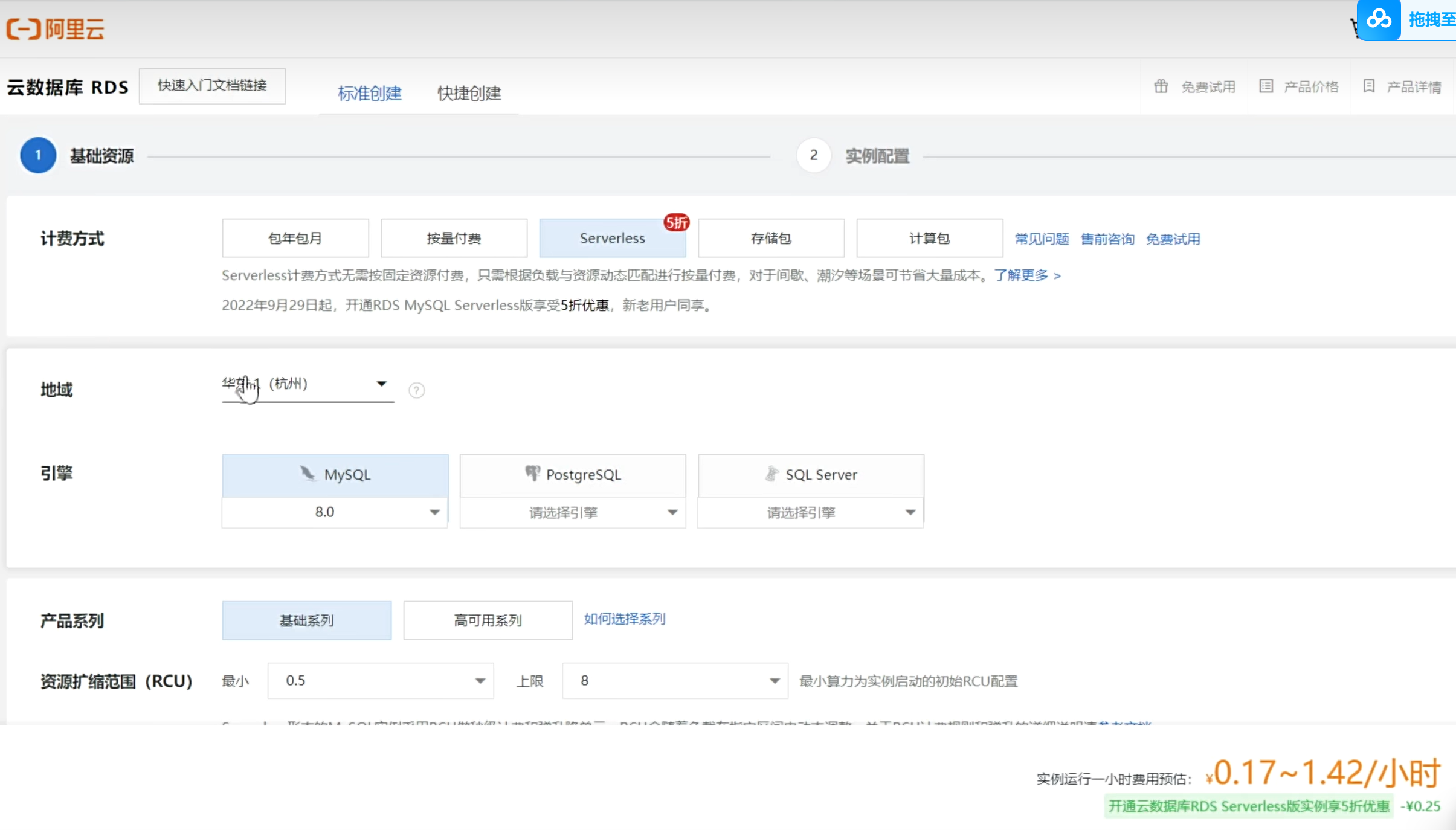Select the PostgreSQL engine option
1456x830 pixels.
tap(573, 475)
